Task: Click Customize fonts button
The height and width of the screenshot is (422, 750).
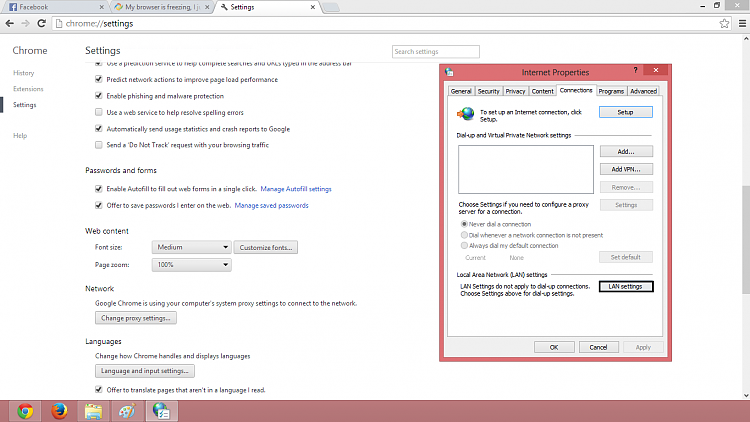Action: tap(266, 247)
